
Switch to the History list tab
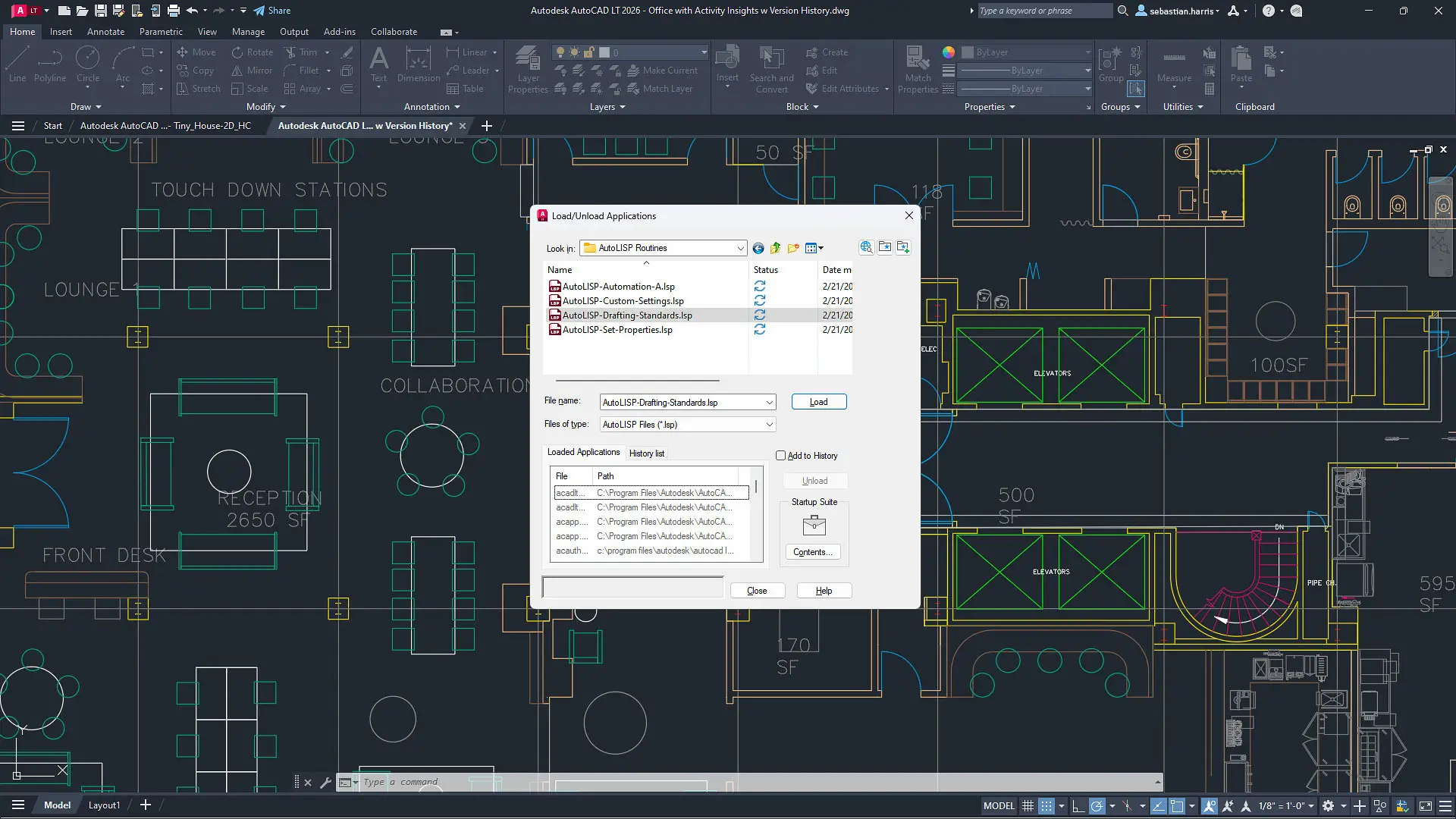click(646, 453)
